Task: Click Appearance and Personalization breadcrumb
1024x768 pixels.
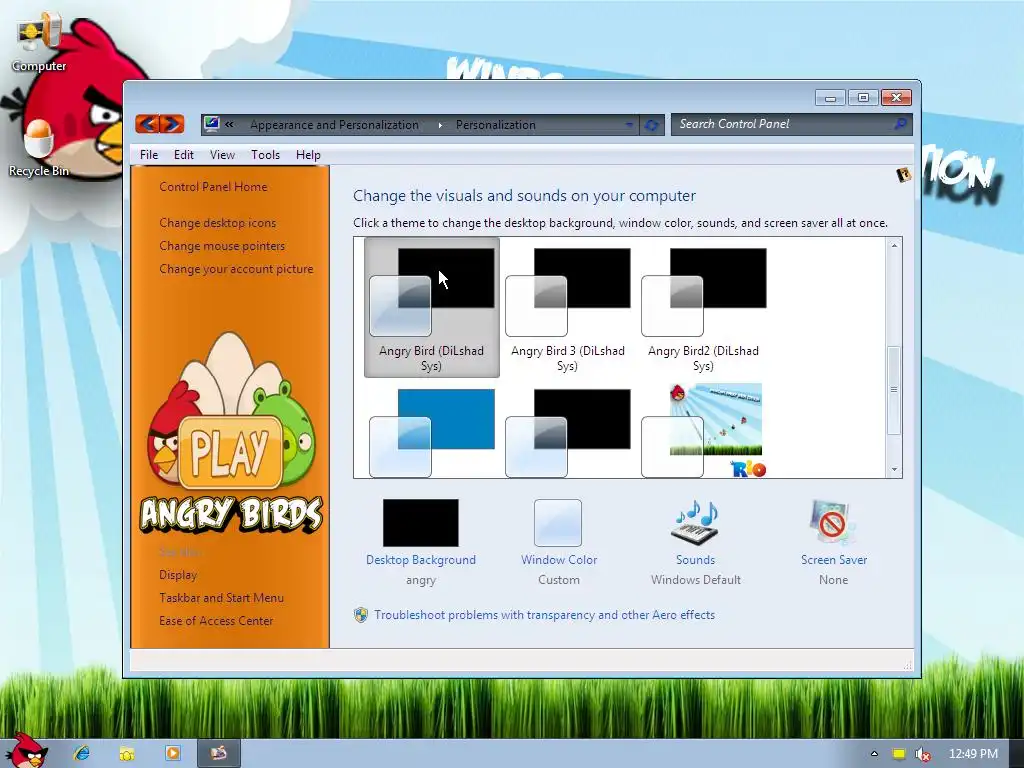Action: pos(334,125)
